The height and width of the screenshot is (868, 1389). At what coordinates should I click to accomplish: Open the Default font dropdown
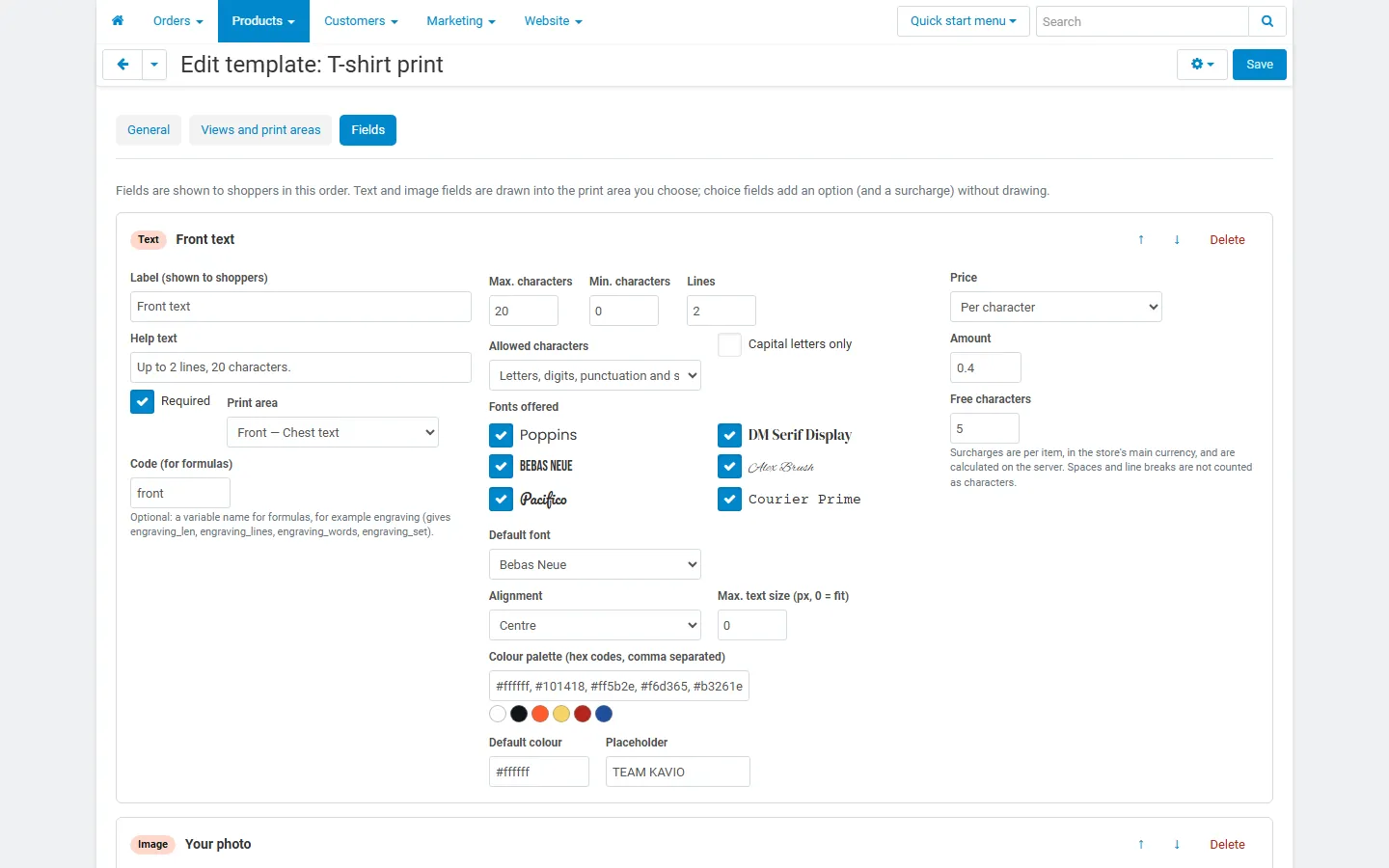point(595,564)
